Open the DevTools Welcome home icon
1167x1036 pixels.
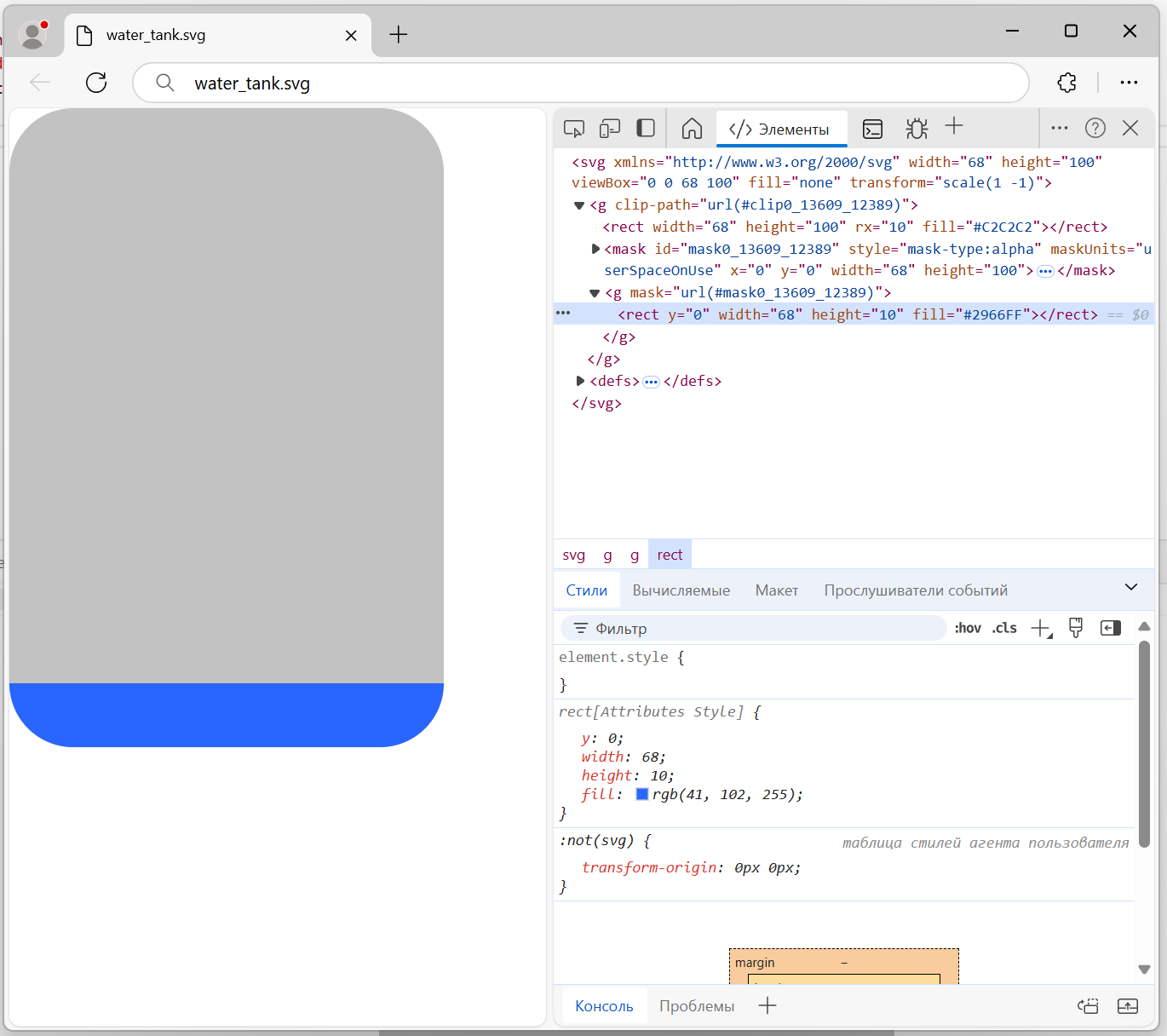click(692, 129)
